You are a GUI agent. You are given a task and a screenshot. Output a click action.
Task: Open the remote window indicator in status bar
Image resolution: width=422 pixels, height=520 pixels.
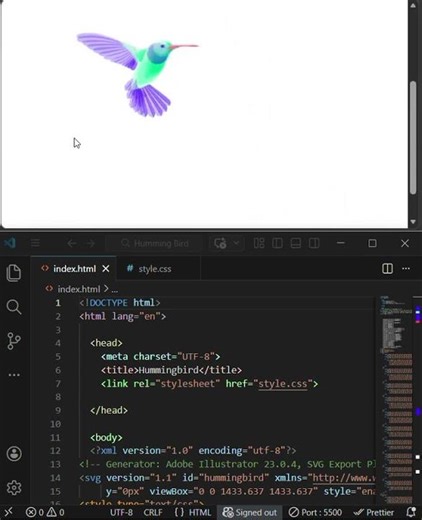click(x=9, y=512)
